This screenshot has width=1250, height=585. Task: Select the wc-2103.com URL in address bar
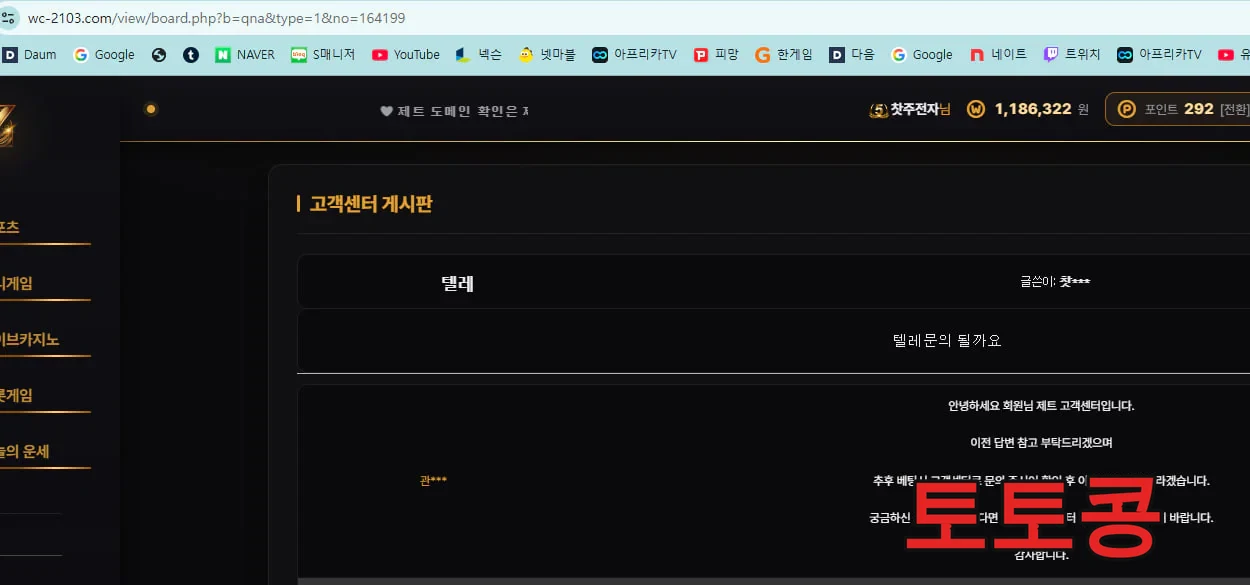(x=216, y=18)
